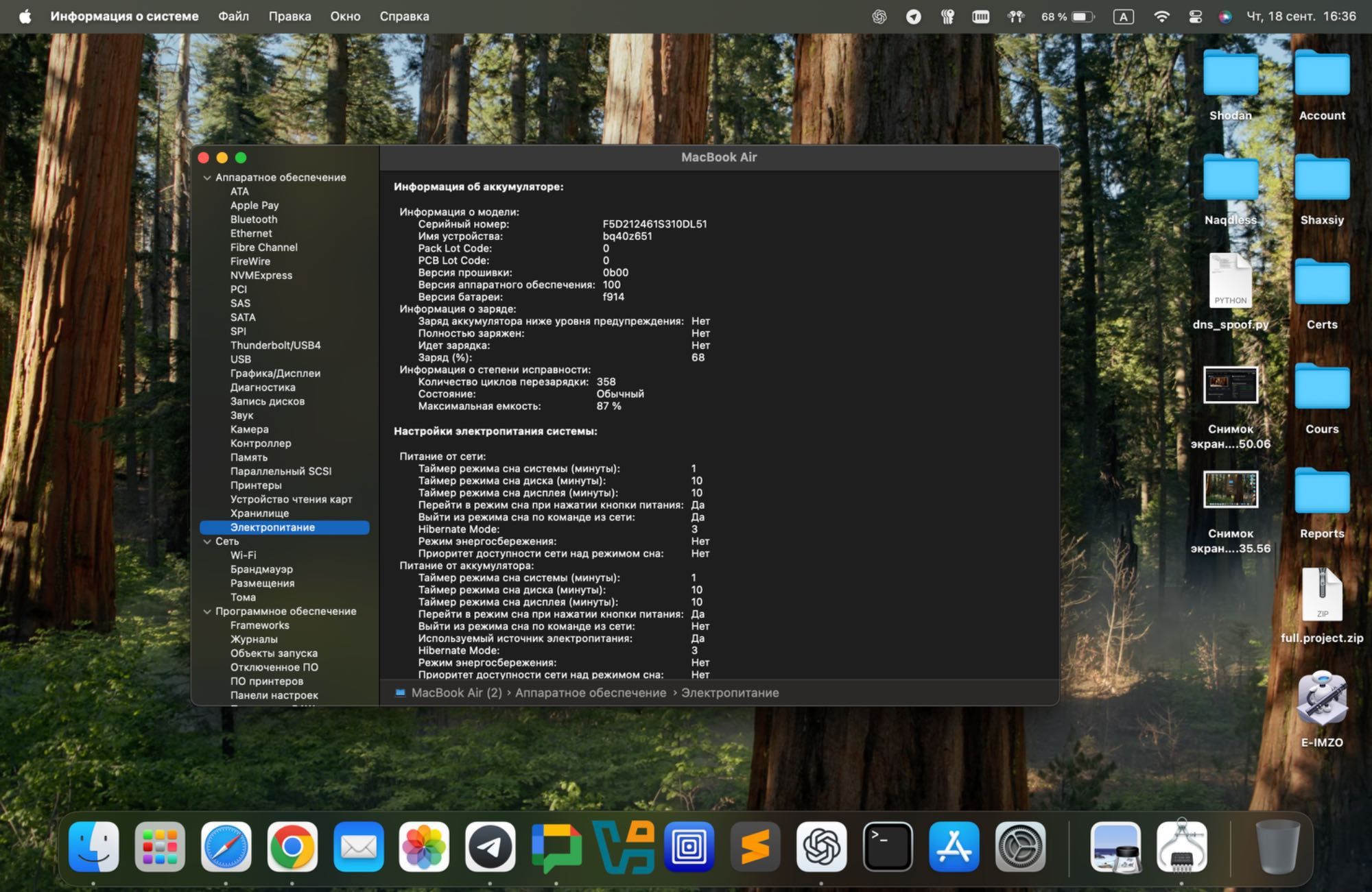Launch Safari from the Dock
This screenshot has width=1372, height=892.
(x=226, y=847)
